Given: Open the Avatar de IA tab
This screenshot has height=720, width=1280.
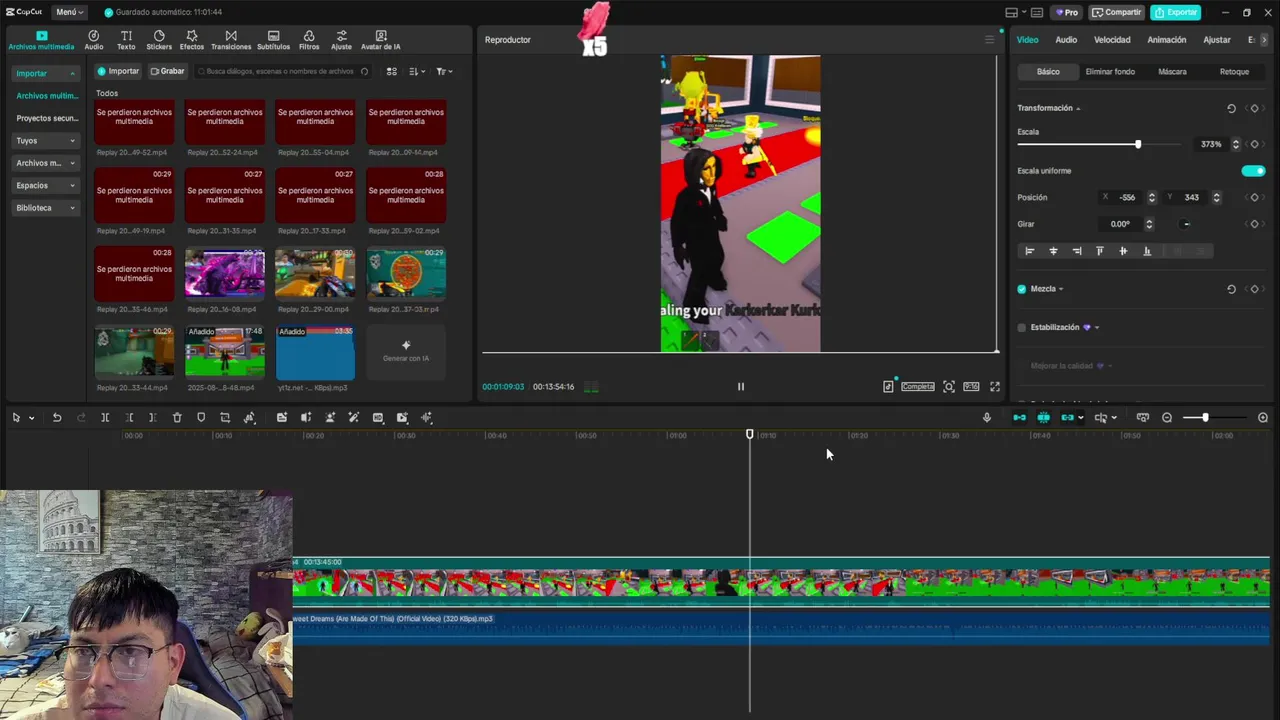Looking at the screenshot, I should point(380,40).
